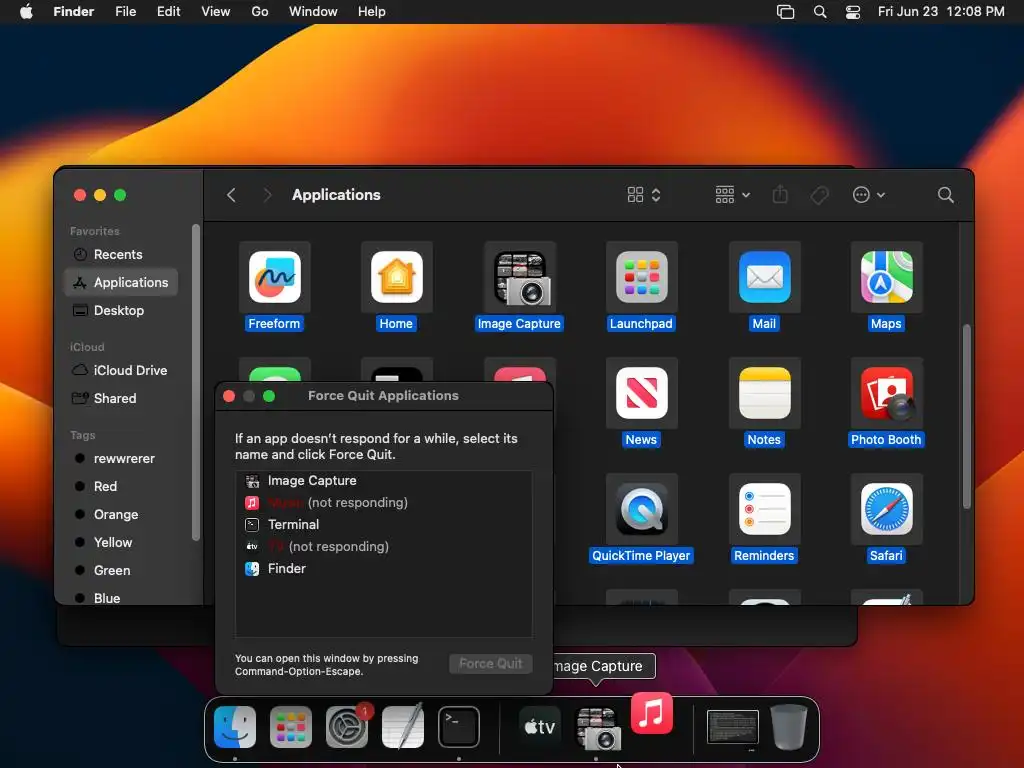Open the Edit menu

[168, 12]
